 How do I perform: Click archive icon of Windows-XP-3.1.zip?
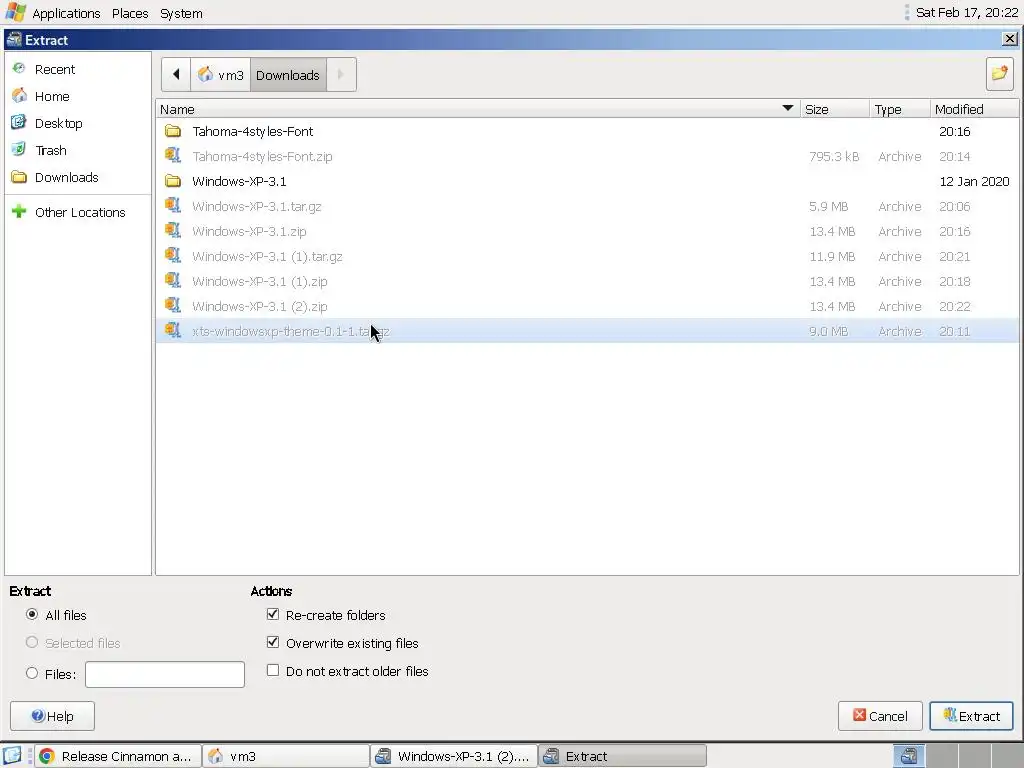click(173, 231)
